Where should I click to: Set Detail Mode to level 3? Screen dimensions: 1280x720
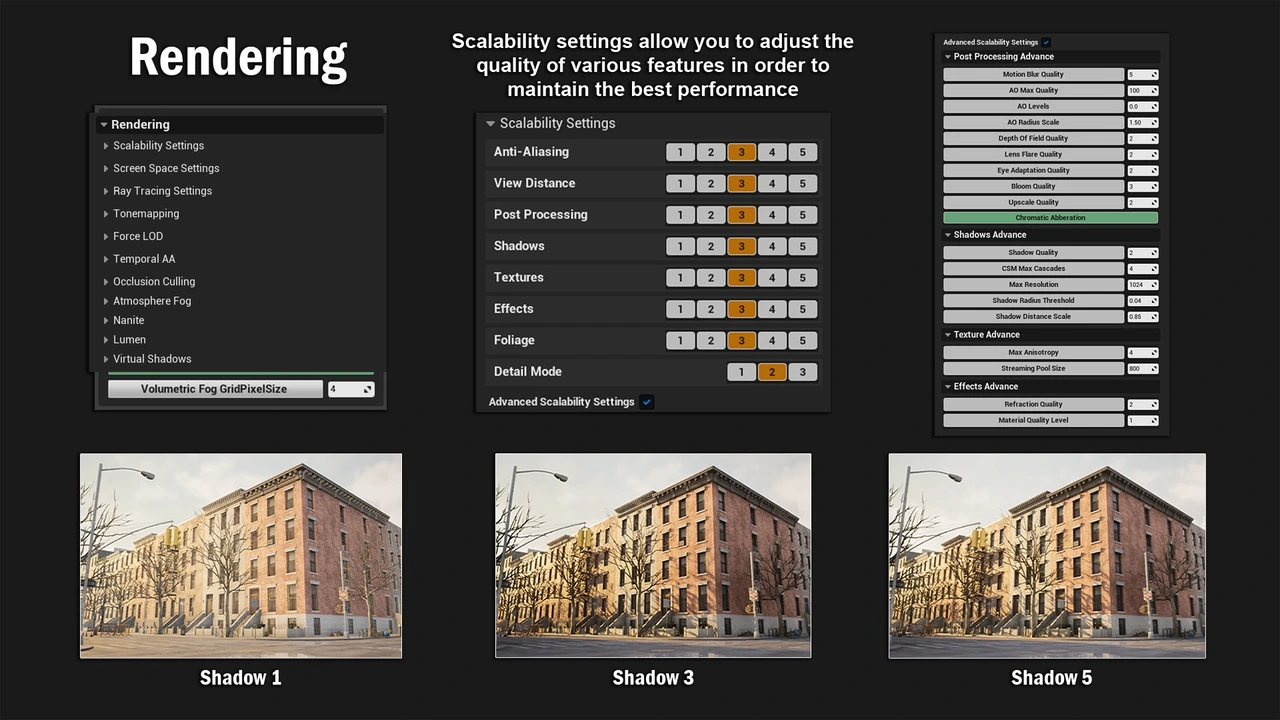[x=802, y=372]
